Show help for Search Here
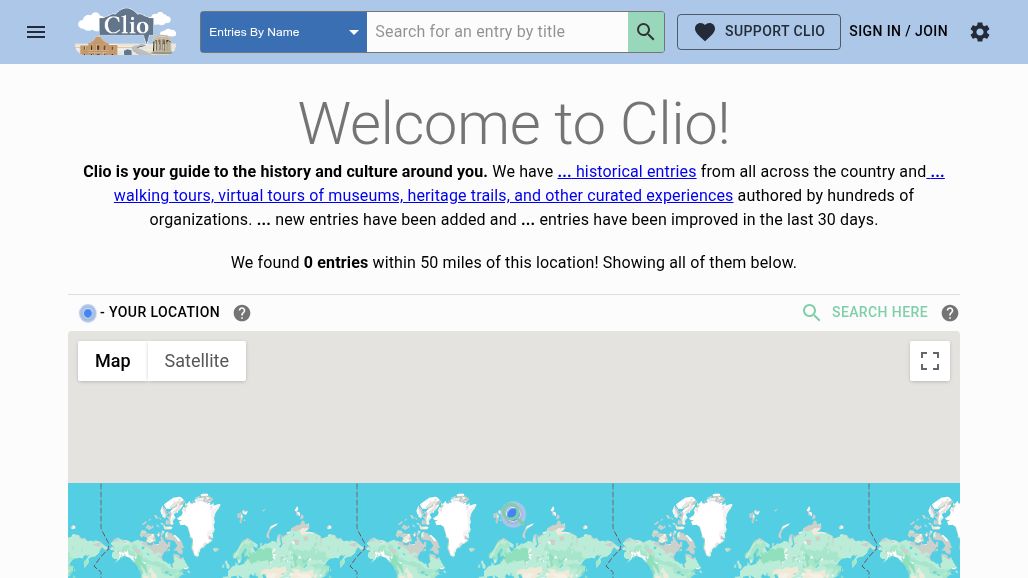The image size is (1028, 578). click(x=949, y=313)
